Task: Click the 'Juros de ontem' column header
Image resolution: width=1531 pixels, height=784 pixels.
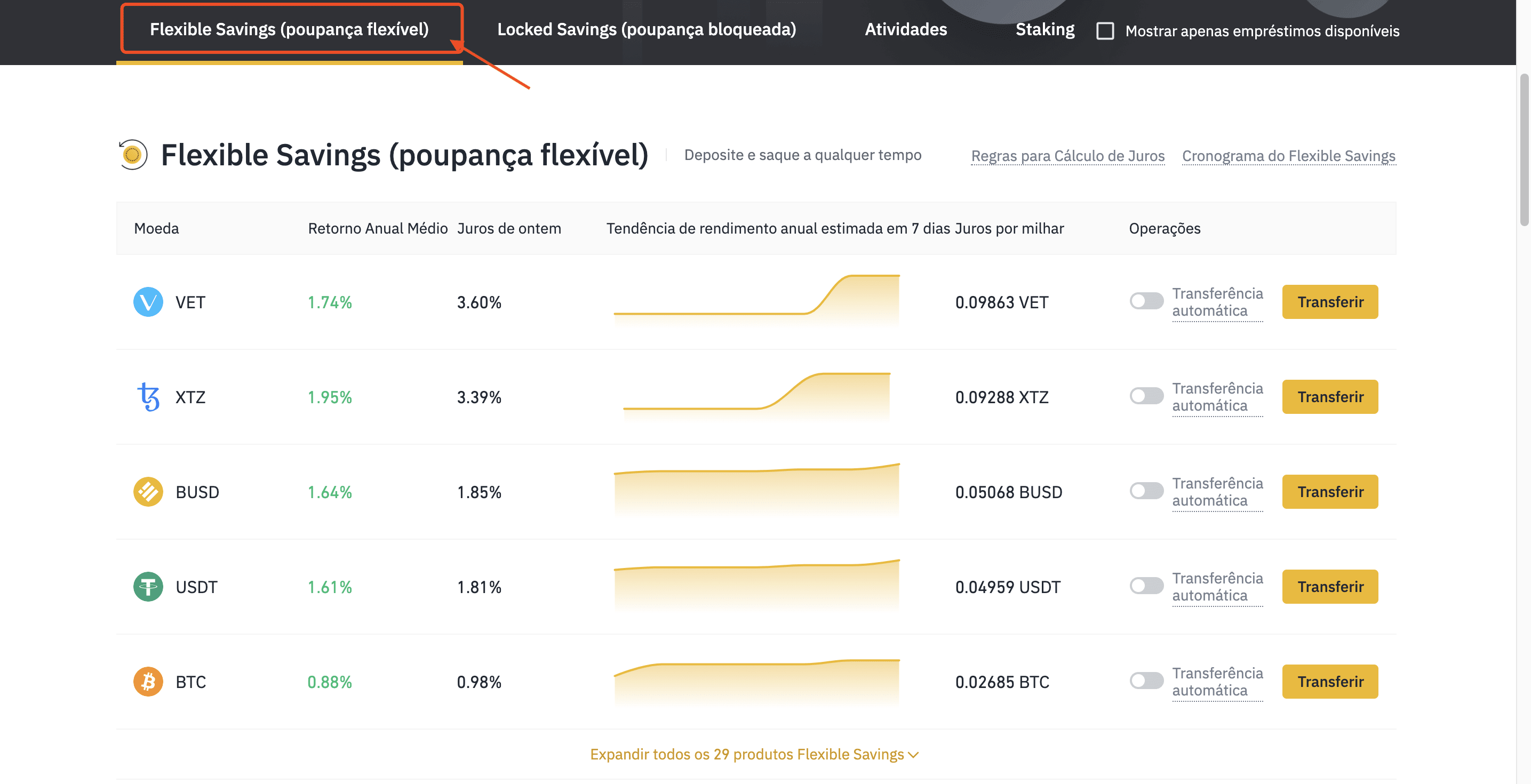Action: click(x=509, y=228)
